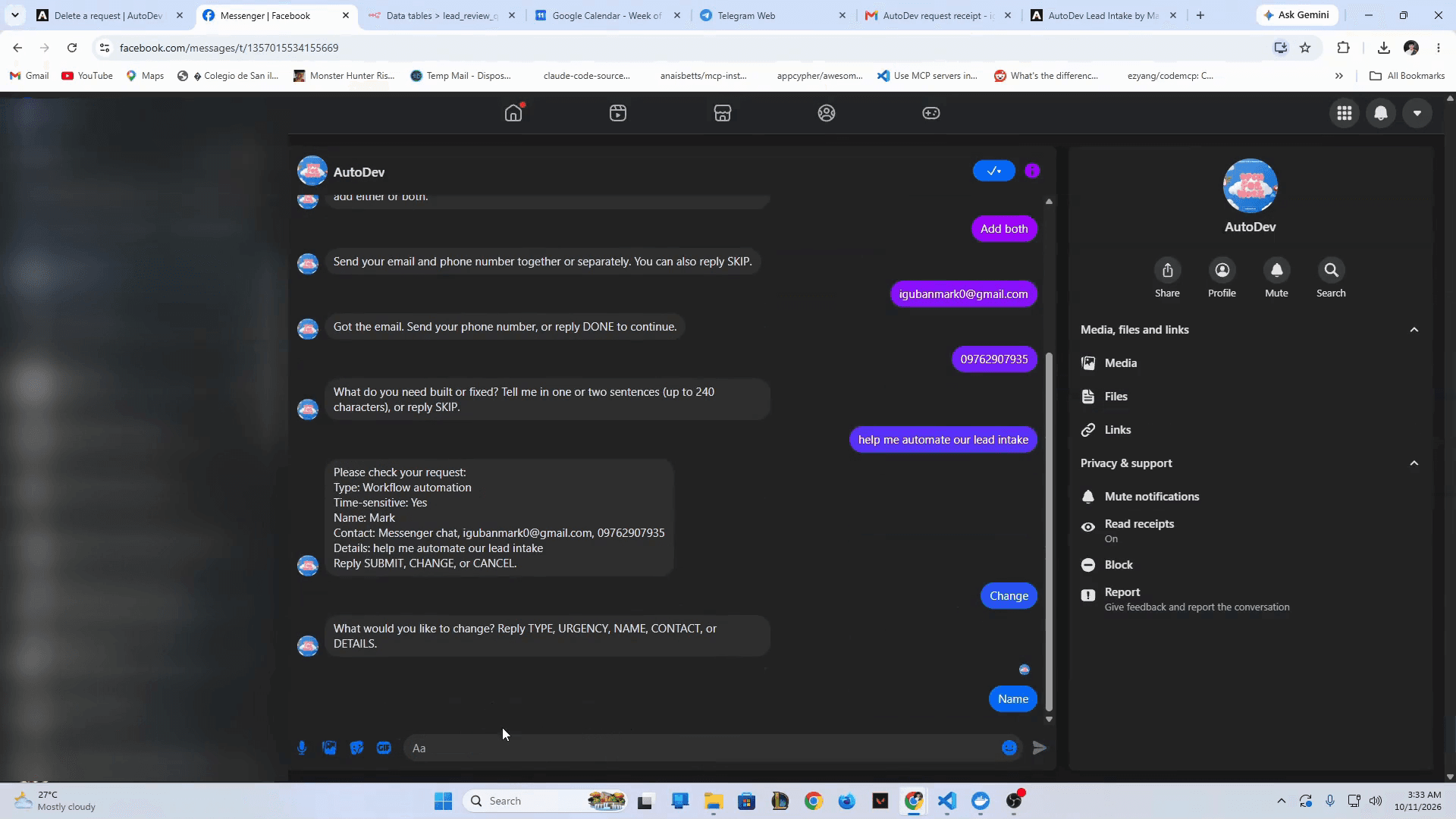1456x819 pixels.
Task: Click the 'Name' sent message bubble
Action: click(1013, 699)
